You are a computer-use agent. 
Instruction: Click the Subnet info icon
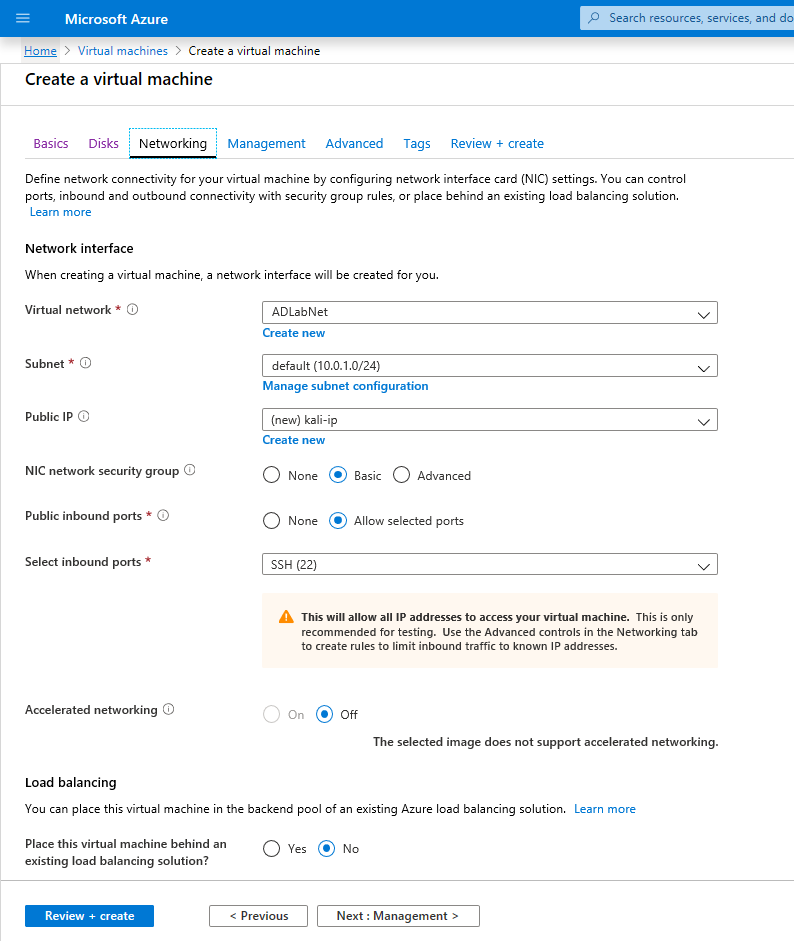click(86, 364)
